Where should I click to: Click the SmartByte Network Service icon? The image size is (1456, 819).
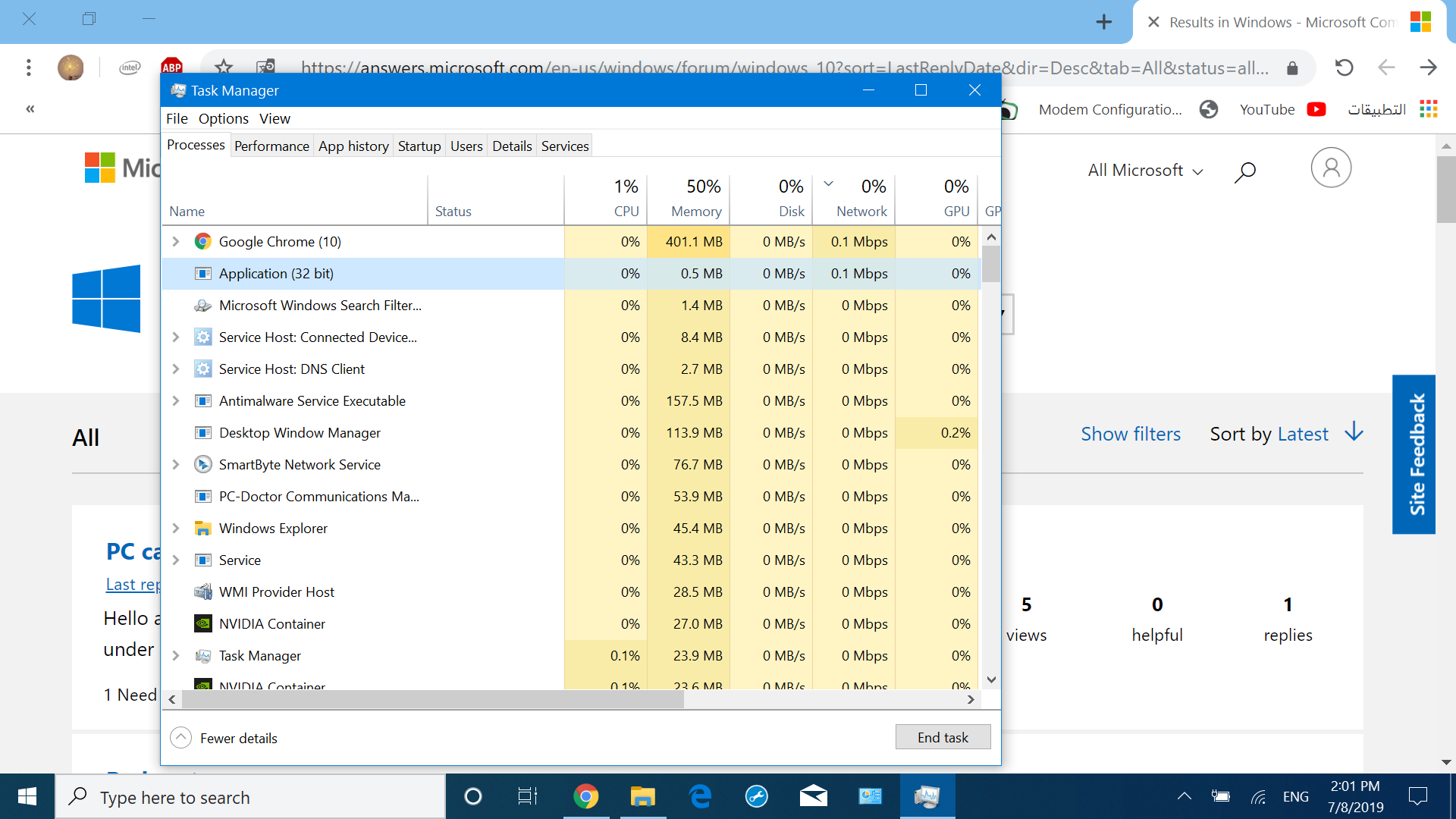(202, 464)
